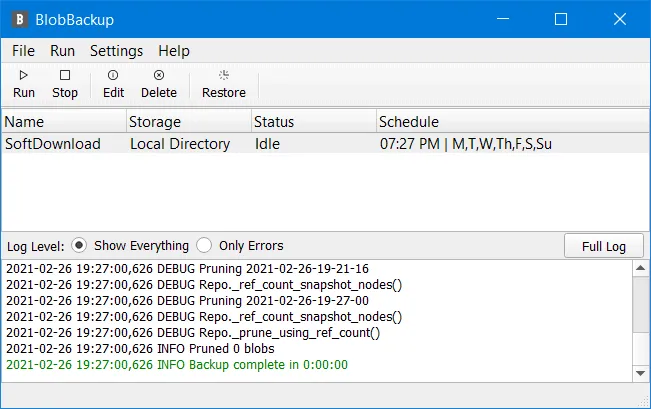Click the Log Level label

tap(36, 246)
